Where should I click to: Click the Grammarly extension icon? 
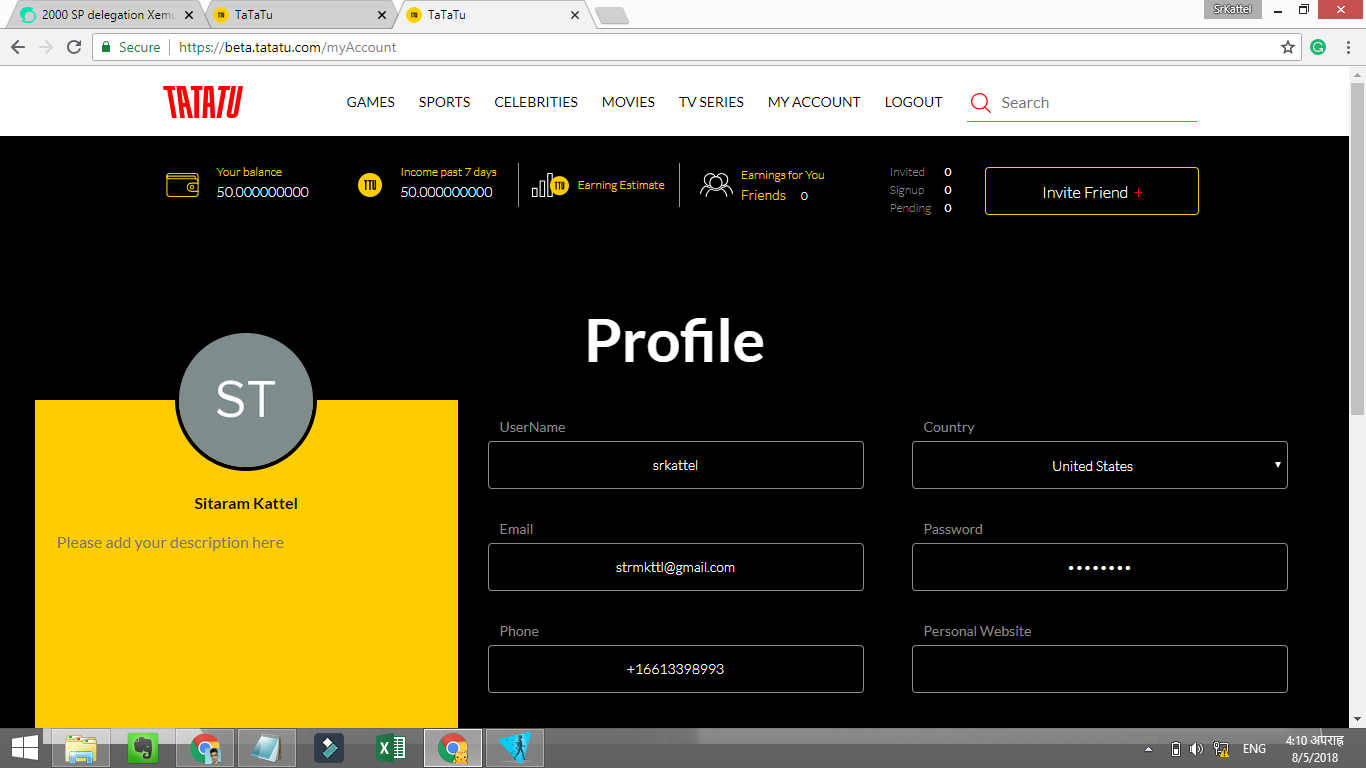[1318, 47]
